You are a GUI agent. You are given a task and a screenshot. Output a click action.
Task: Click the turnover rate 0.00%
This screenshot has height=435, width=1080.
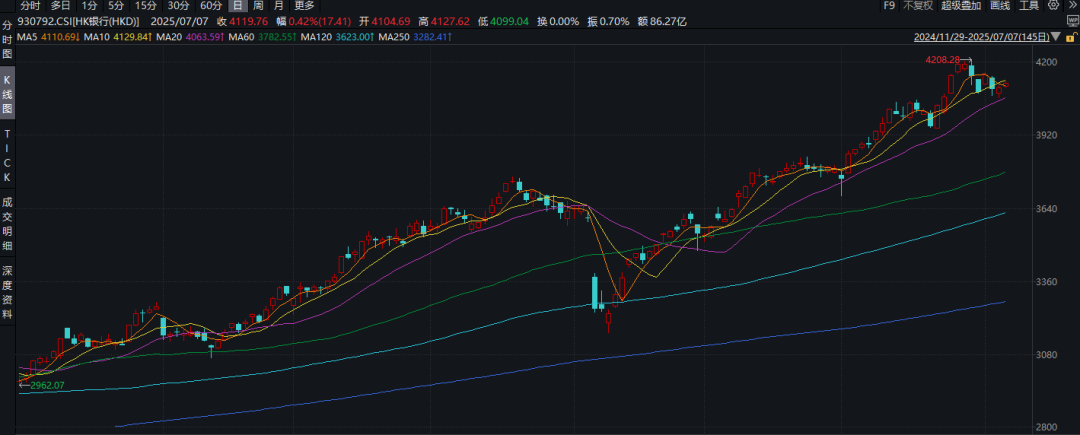pyautogui.click(x=563, y=21)
